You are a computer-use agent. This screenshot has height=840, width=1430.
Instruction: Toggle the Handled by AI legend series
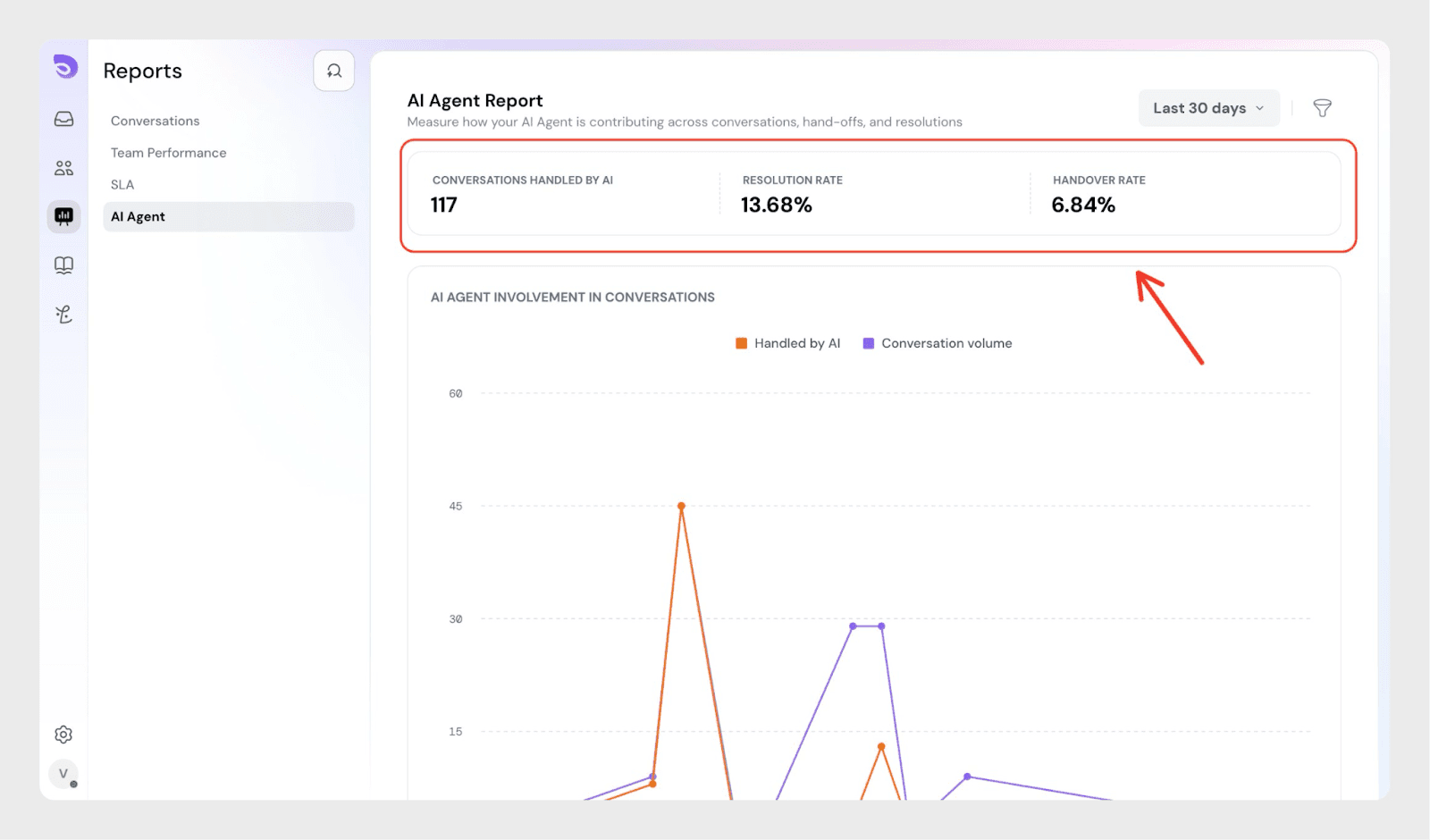click(x=788, y=343)
